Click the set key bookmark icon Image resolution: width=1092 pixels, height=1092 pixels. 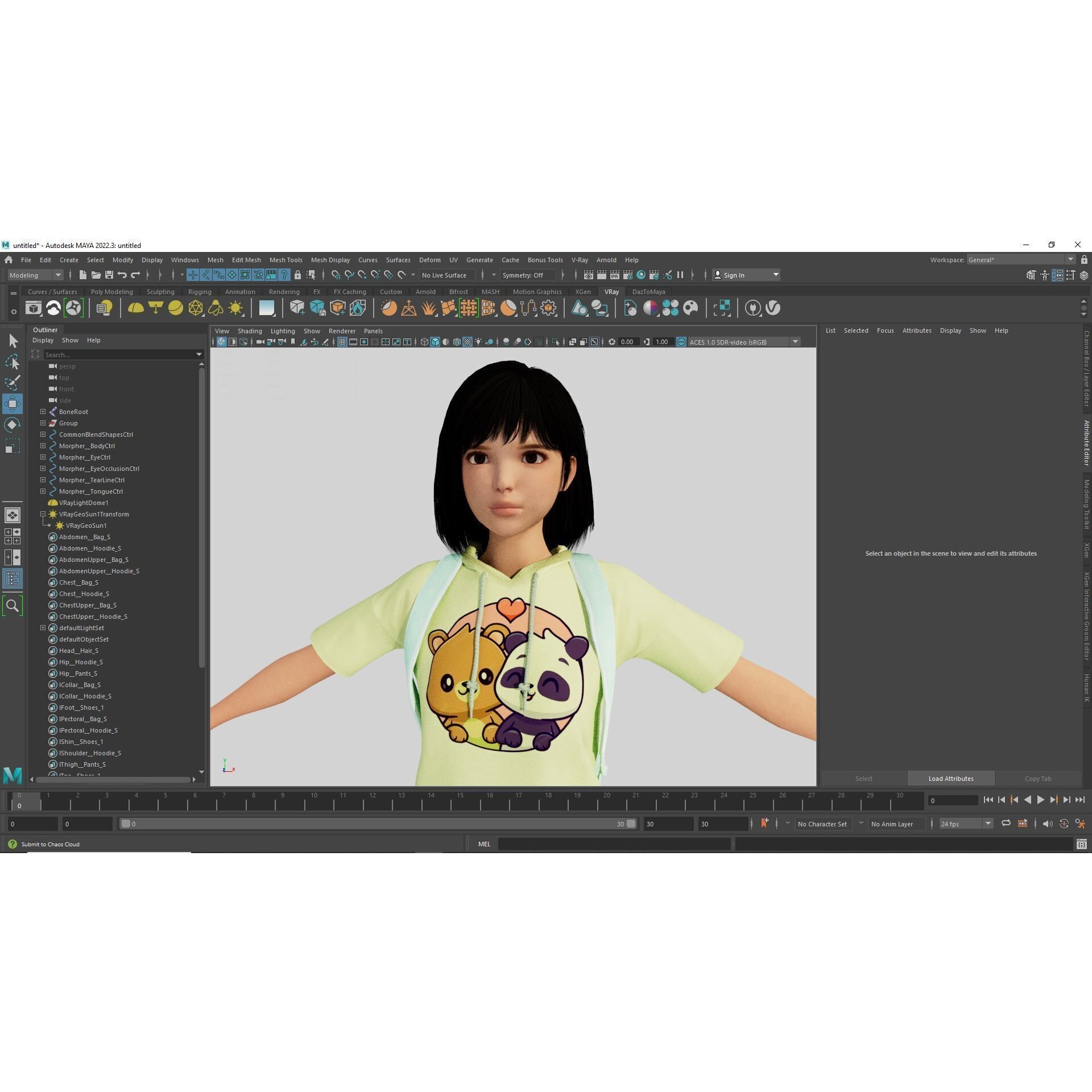point(764,824)
